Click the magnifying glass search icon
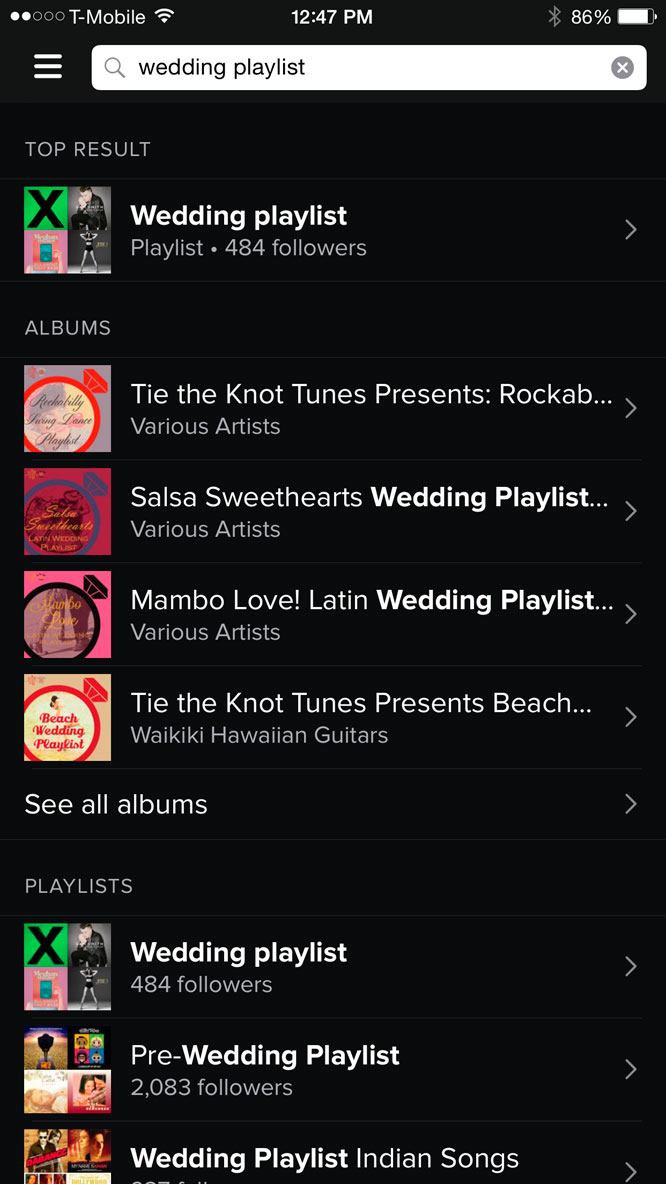The height and width of the screenshot is (1184, 666). (115, 67)
